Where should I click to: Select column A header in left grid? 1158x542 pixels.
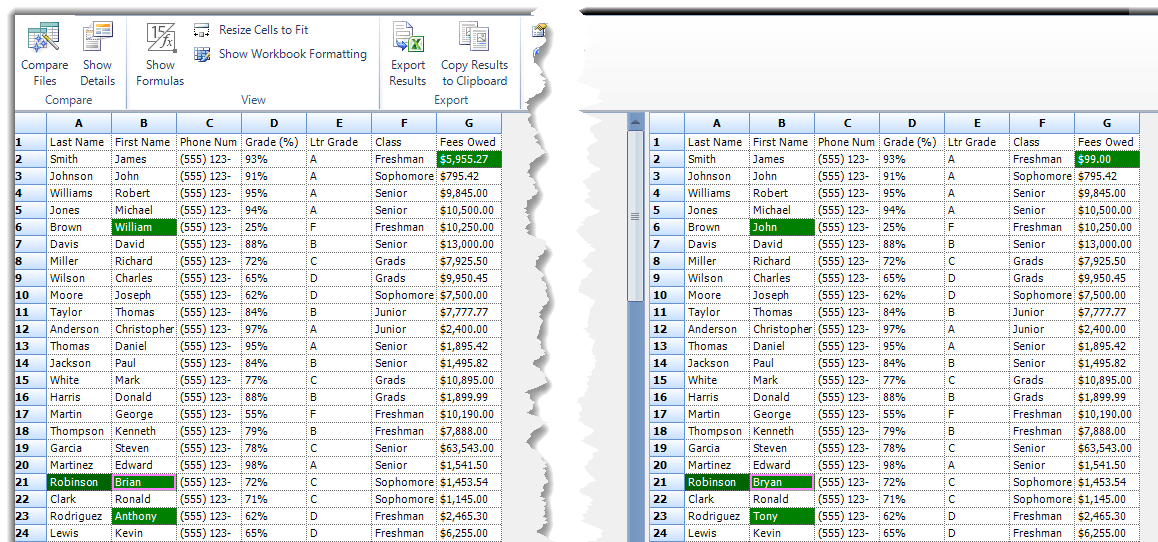(x=79, y=123)
